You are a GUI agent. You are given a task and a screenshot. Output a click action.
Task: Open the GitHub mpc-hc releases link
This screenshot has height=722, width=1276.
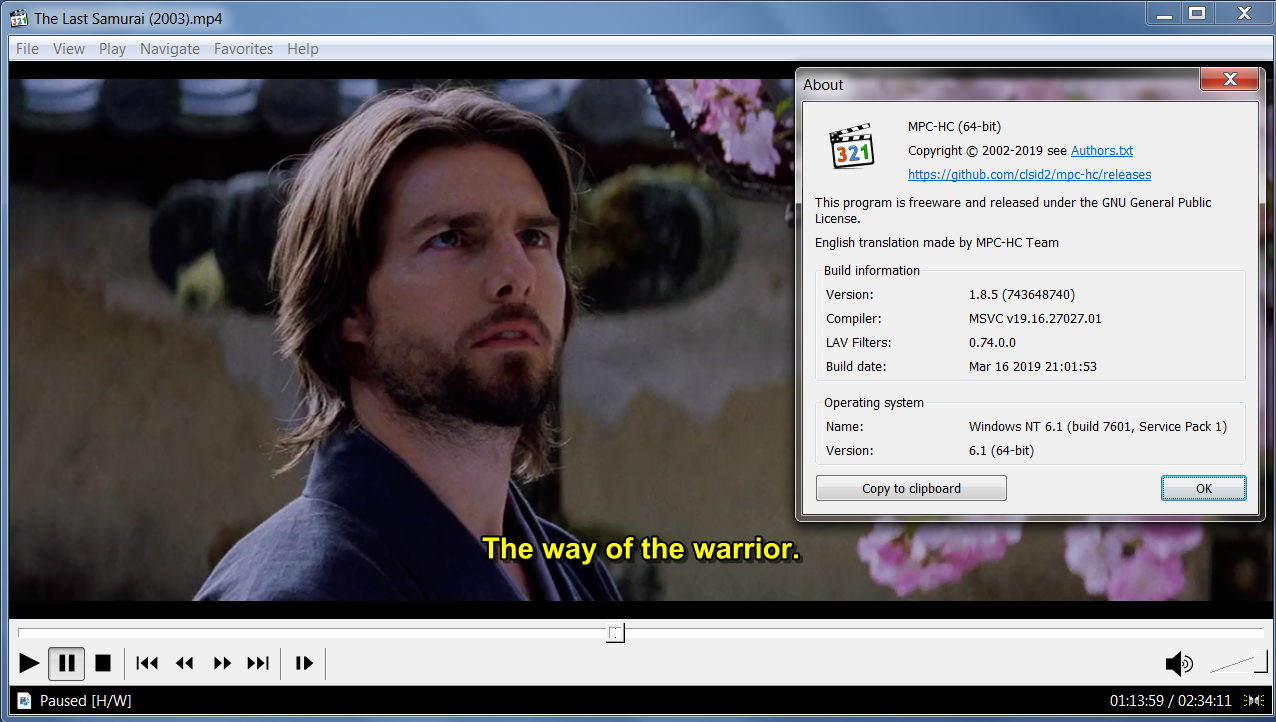point(1029,175)
